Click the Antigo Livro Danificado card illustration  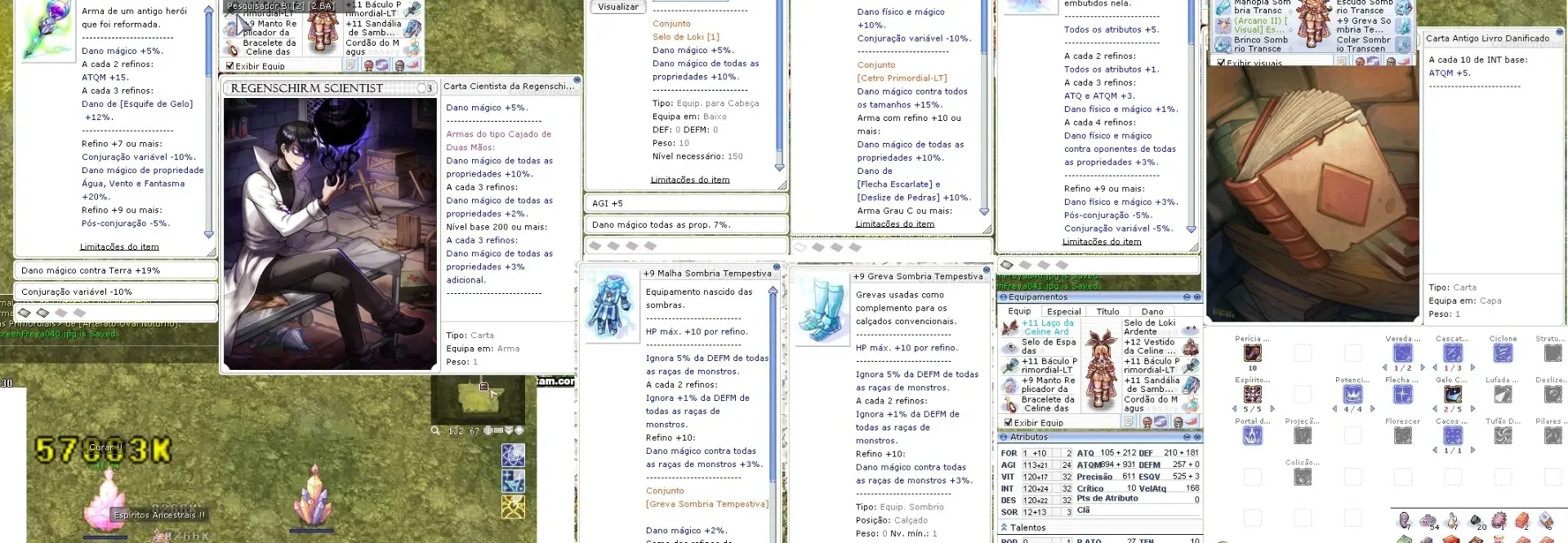(x=1312, y=194)
